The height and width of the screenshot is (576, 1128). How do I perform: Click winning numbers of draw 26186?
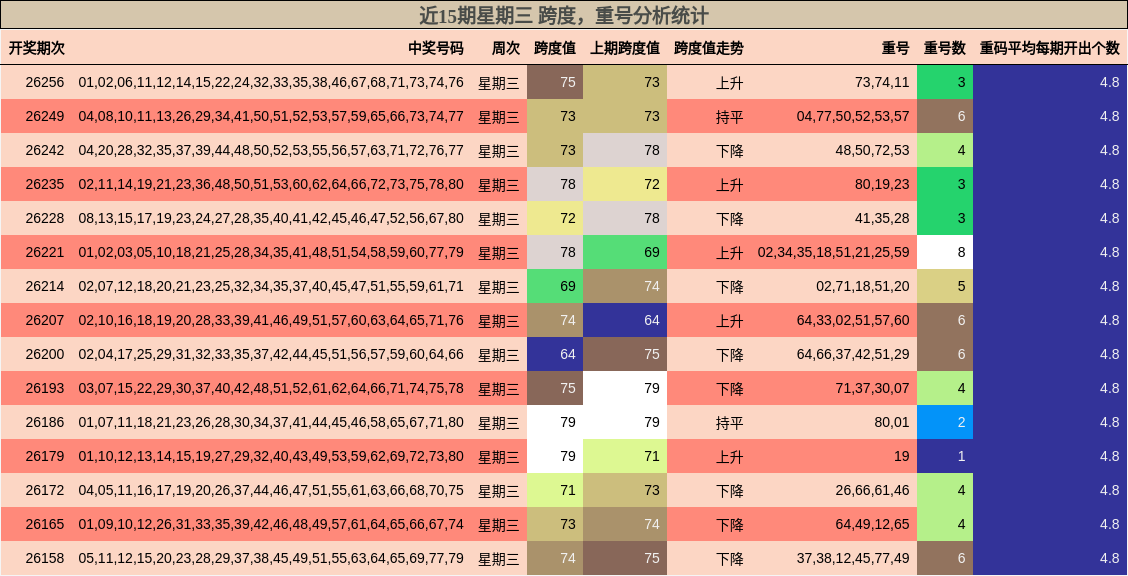[271, 422]
